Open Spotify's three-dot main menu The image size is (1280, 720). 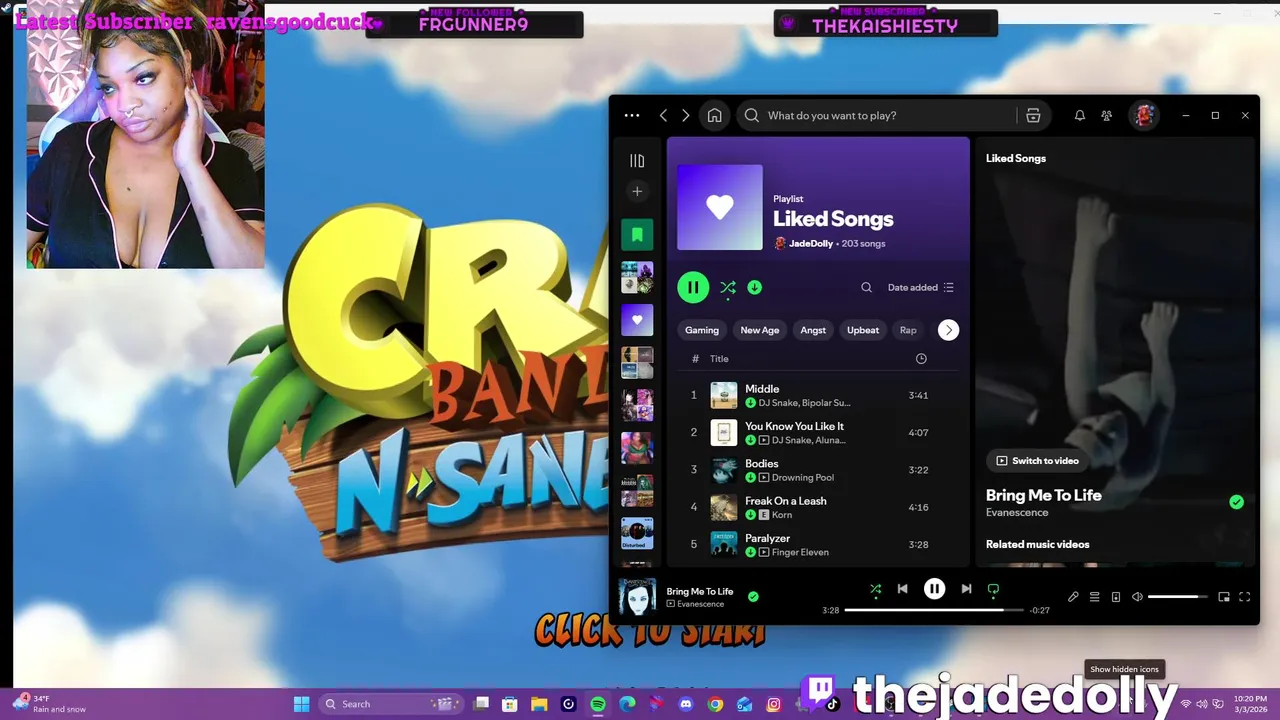point(632,115)
